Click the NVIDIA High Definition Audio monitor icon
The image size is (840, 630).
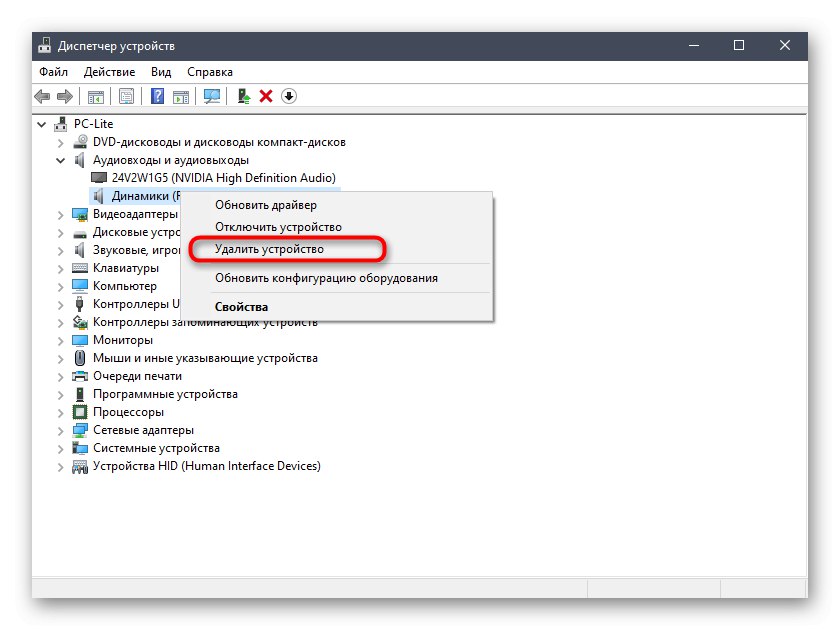pos(99,178)
